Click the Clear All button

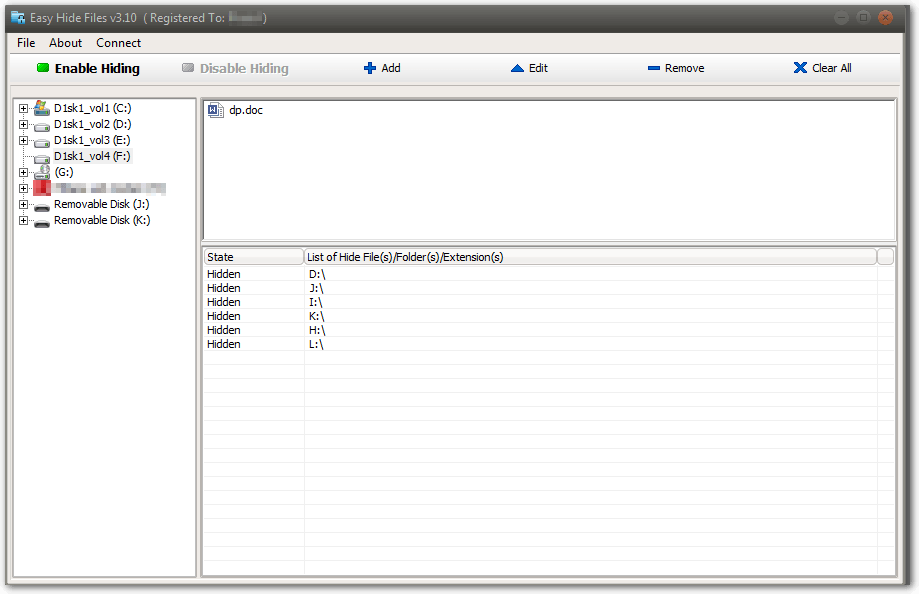[821, 67]
